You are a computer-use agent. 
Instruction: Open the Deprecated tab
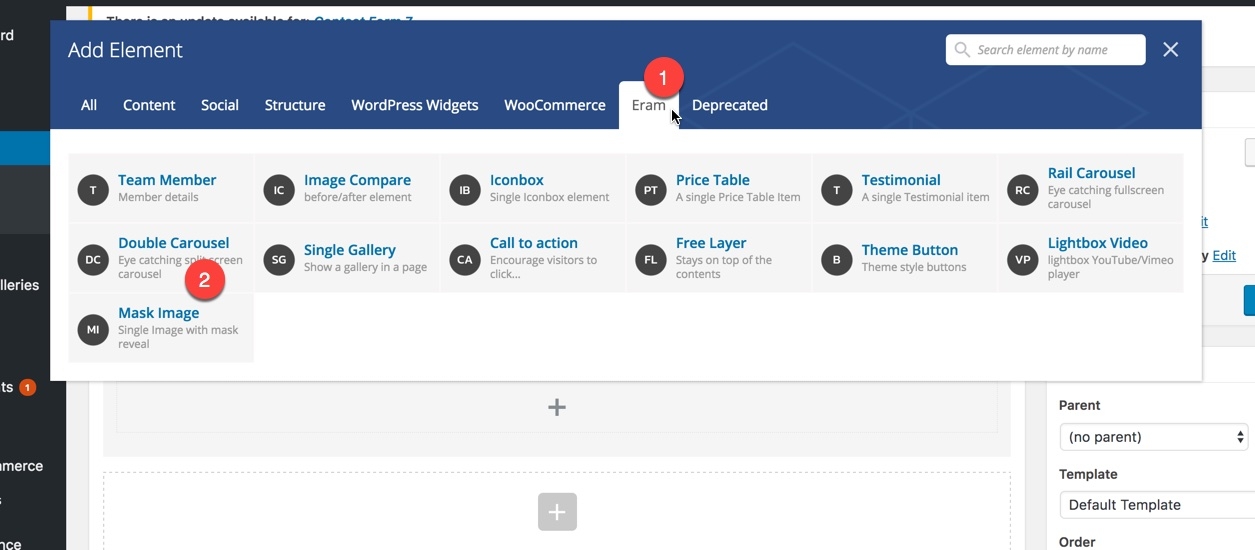point(729,105)
